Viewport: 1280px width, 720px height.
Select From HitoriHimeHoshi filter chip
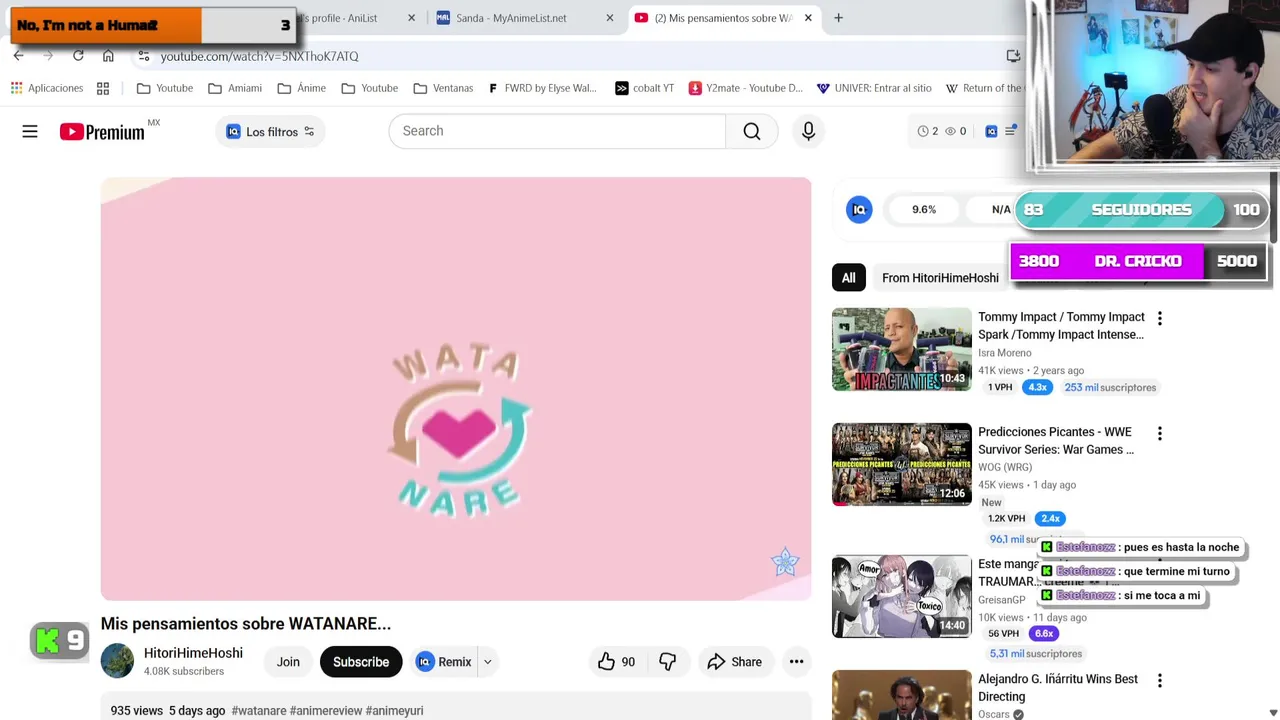tap(940, 278)
